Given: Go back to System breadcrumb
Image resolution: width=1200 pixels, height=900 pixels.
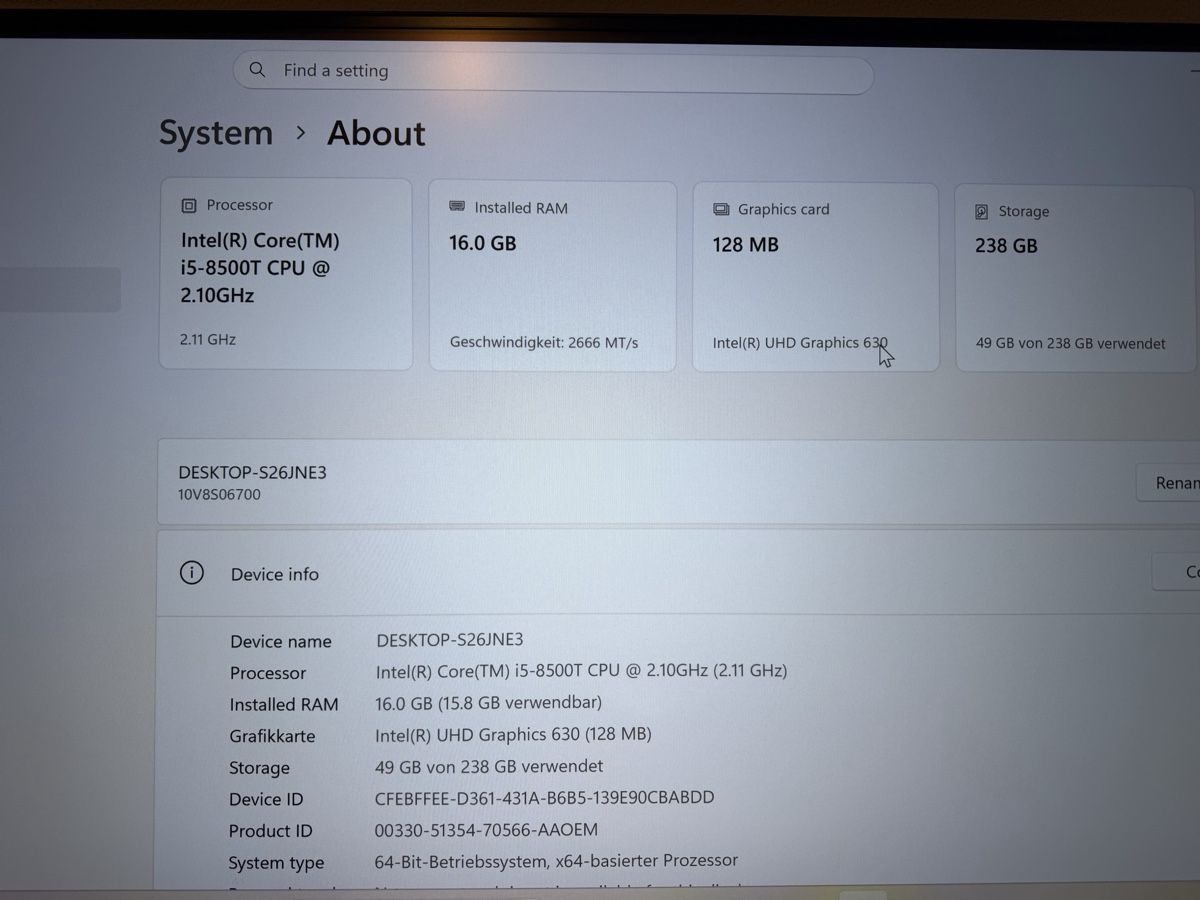Looking at the screenshot, I should [x=216, y=133].
